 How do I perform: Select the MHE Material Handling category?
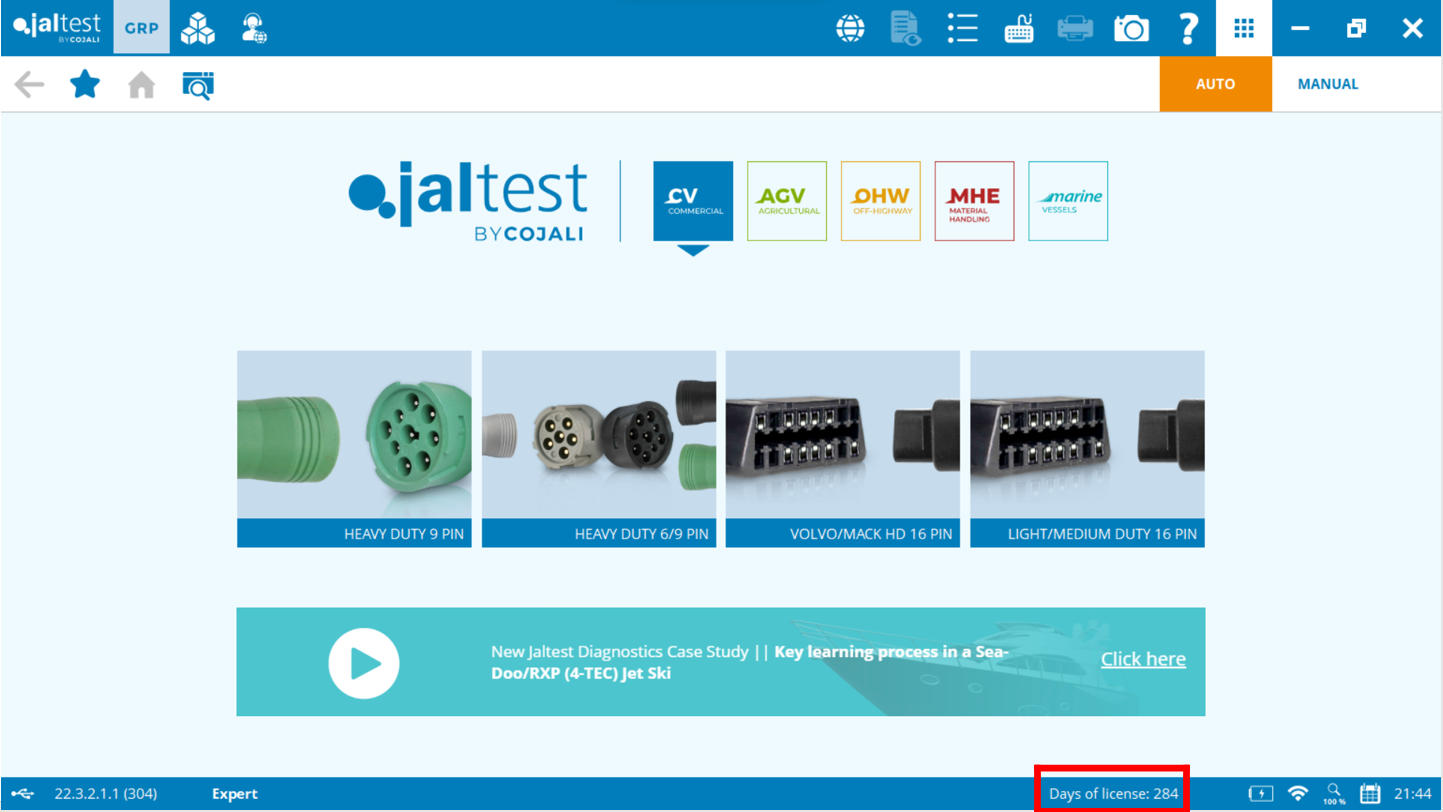(974, 201)
